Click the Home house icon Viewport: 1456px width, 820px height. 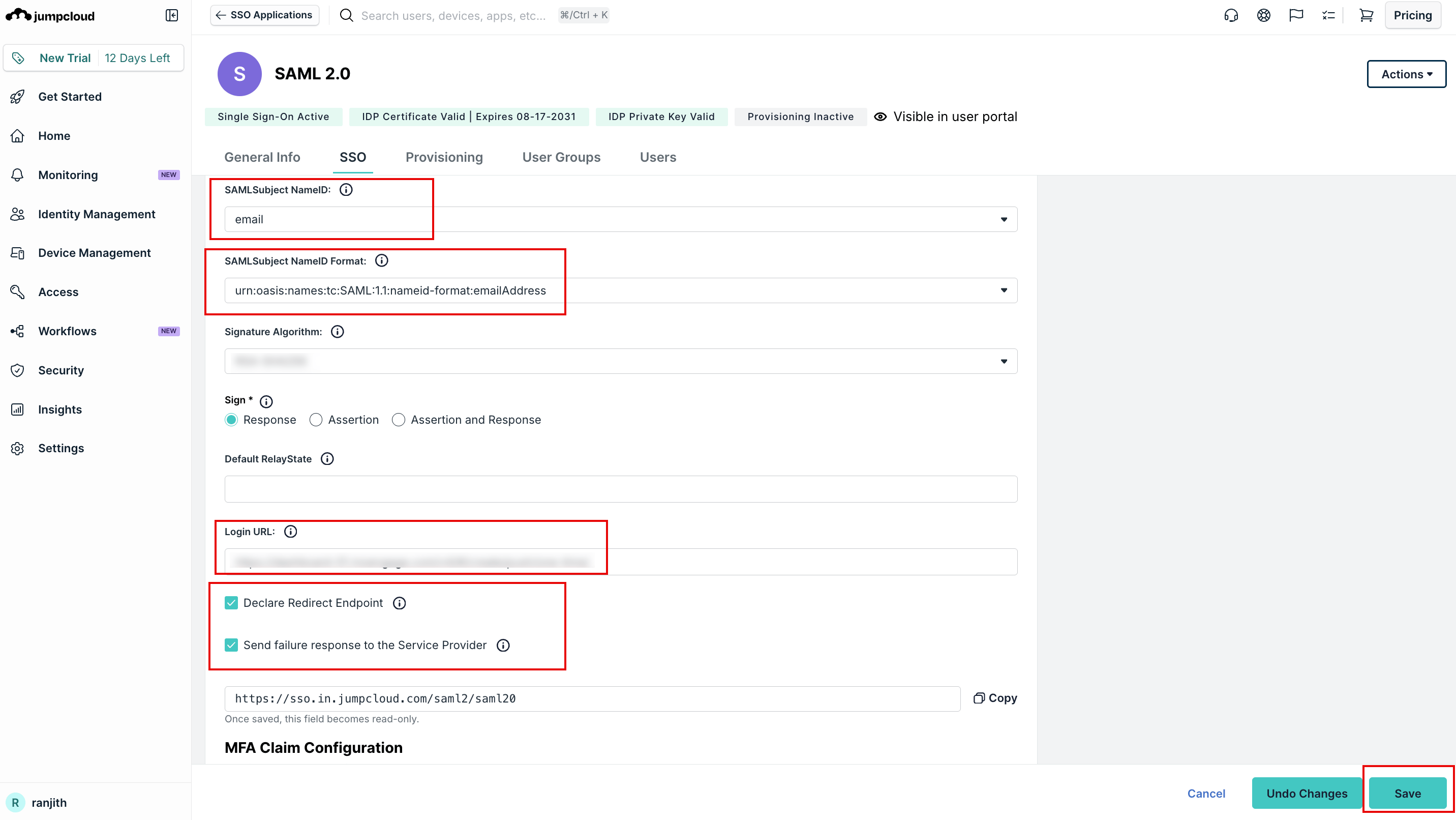click(x=17, y=136)
